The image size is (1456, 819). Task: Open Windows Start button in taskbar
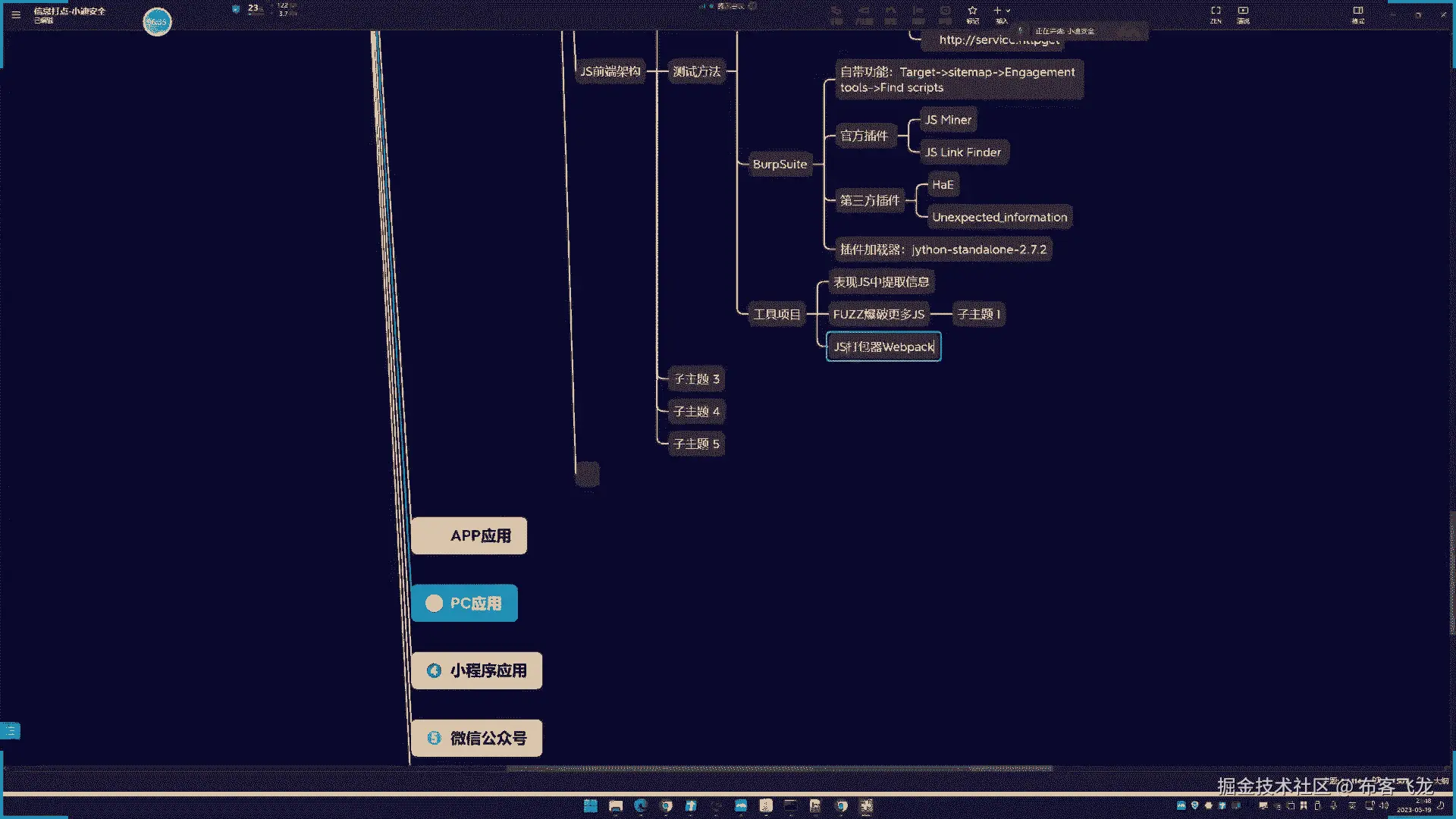(591, 805)
